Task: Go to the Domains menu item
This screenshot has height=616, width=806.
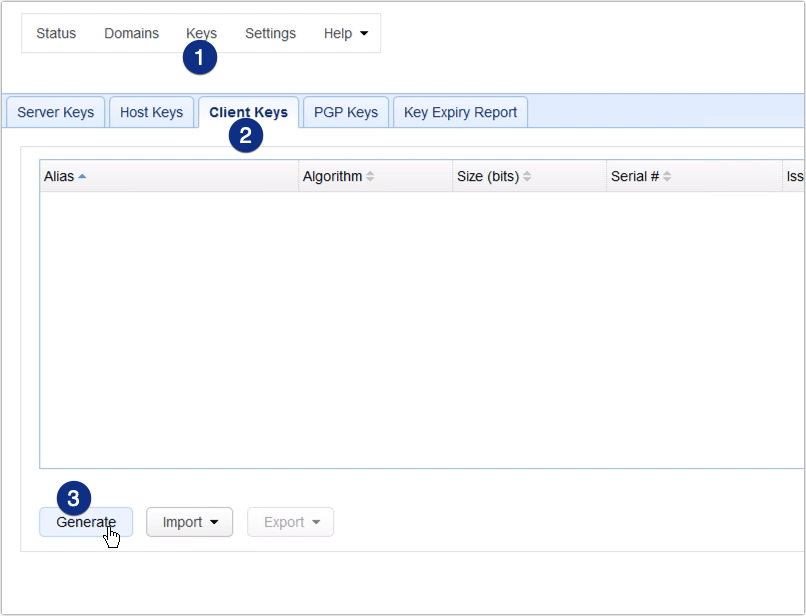Action: point(131,33)
